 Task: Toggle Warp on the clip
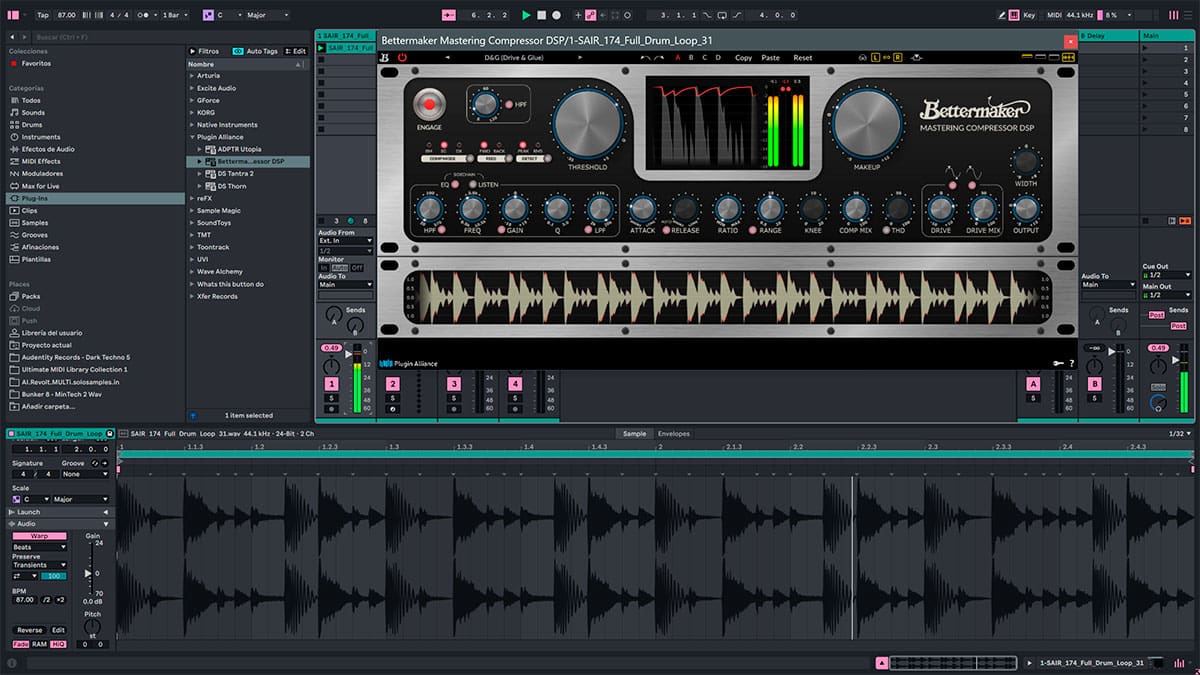(40, 536)
